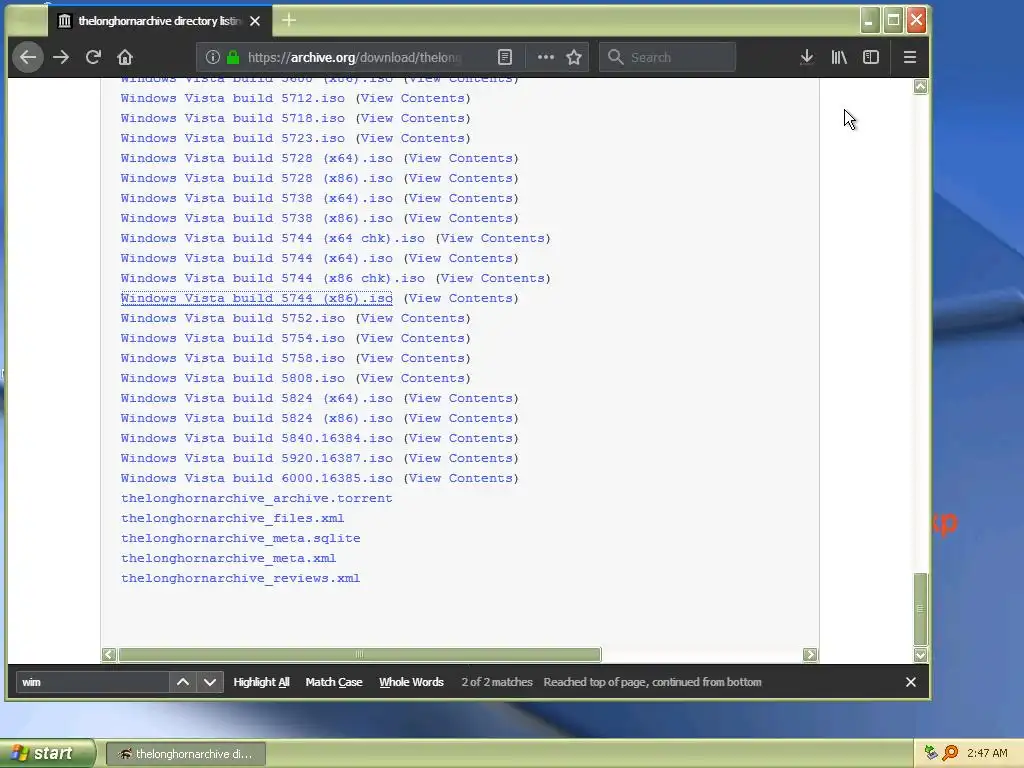Open Windows Vista build 5728 (x64).iso
The width and height of the screenshot is (1024, 768).
pyautogui.click(x=257, y=158)
